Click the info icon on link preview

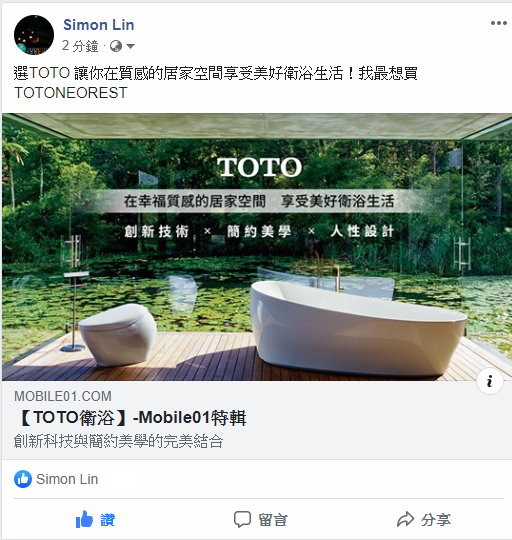(490, 381)
